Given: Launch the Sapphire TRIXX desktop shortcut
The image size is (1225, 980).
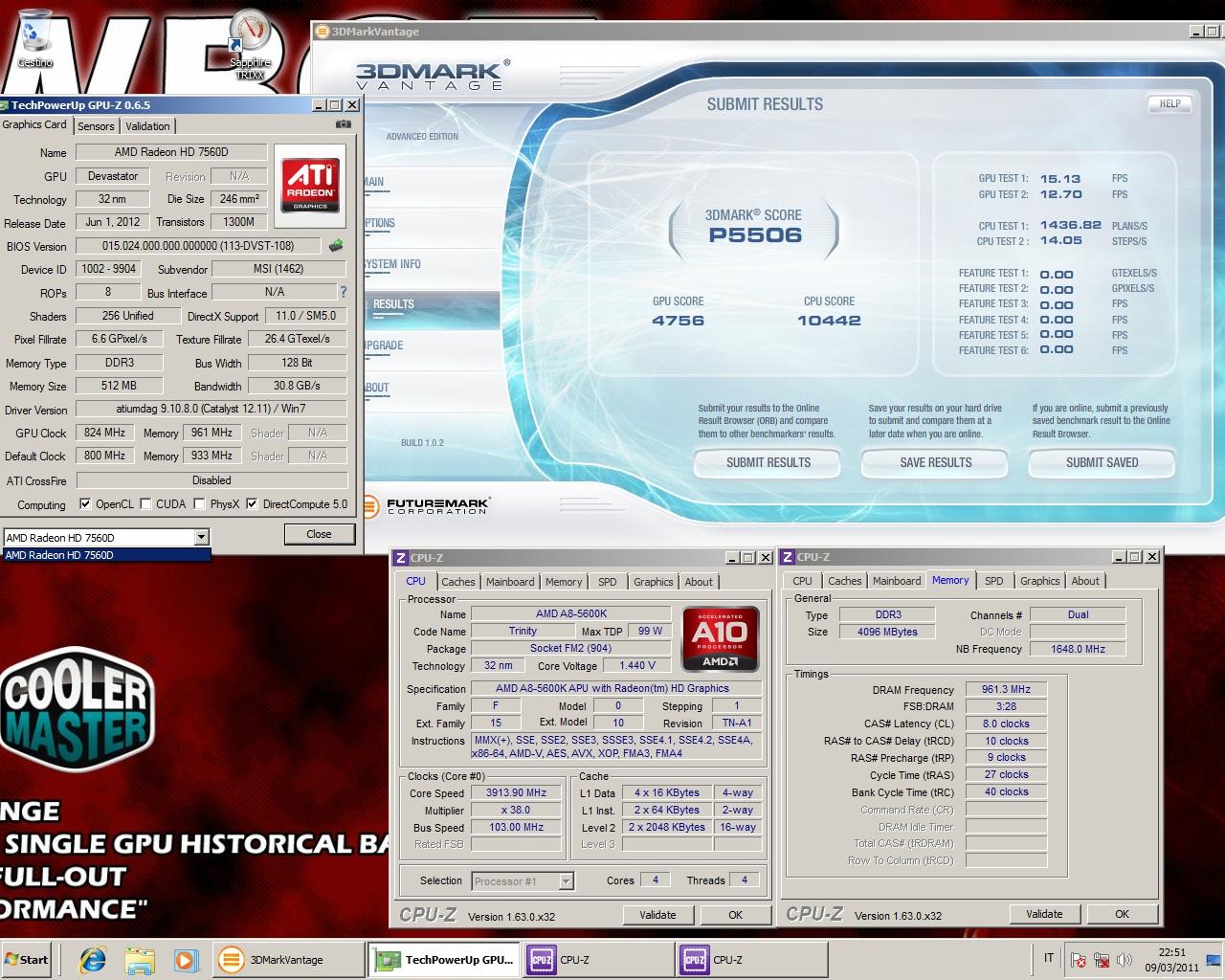Looking at the screenshot, I should (251, 44).
